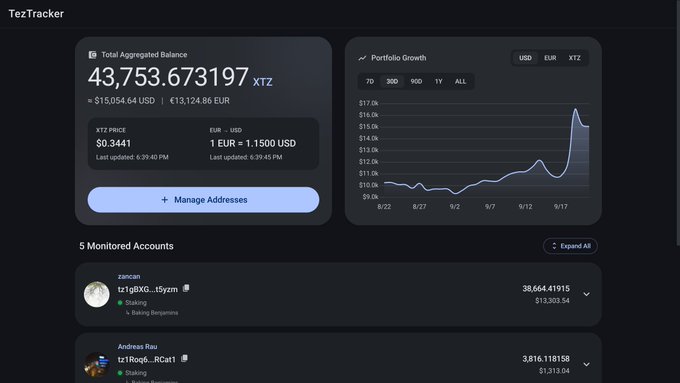Click the TezTracker logo title
Image resolution: width=680 pixels, height=383 pixels.
coord(36,14)
